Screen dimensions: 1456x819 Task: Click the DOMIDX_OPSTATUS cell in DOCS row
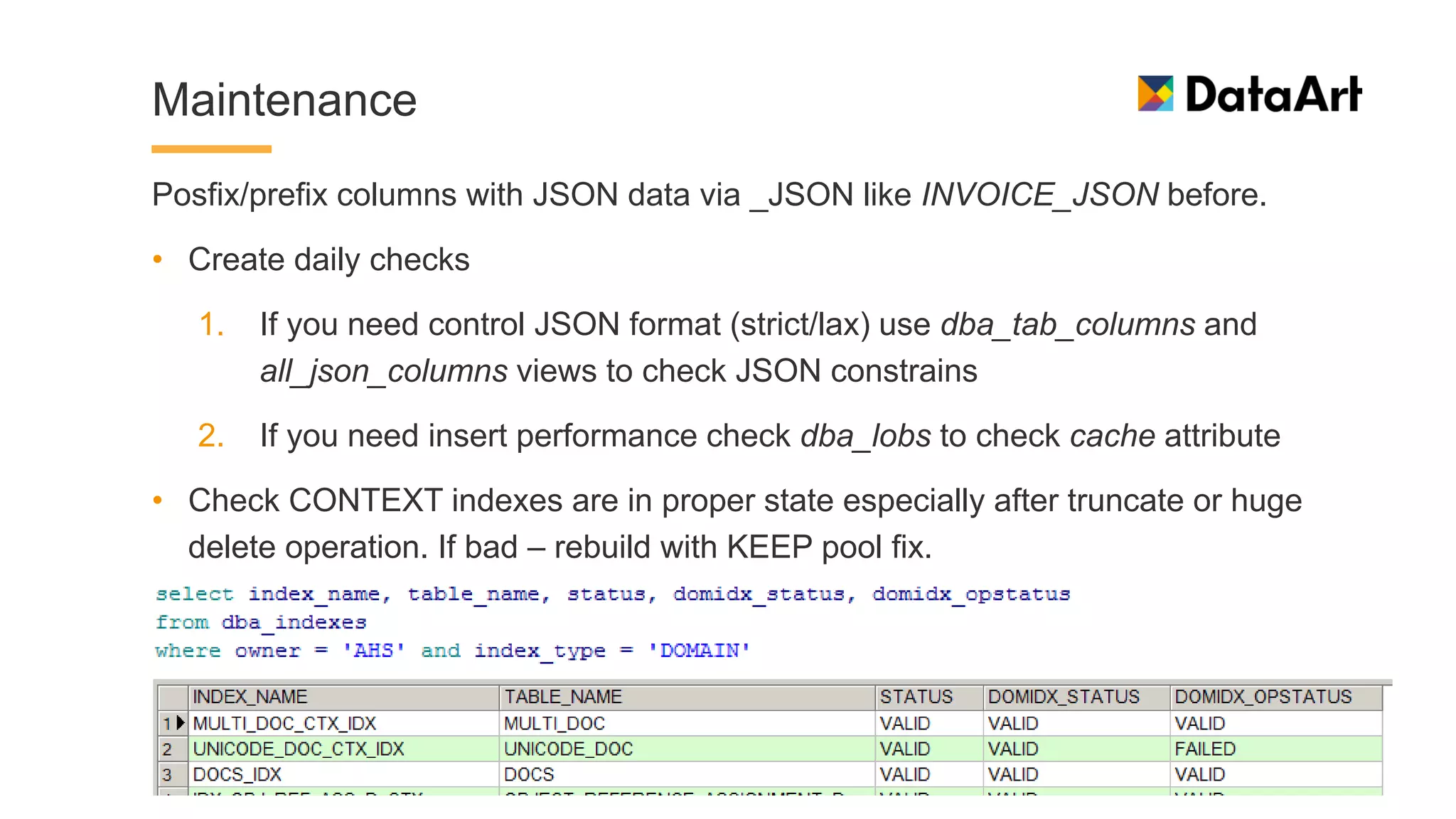1276,774
